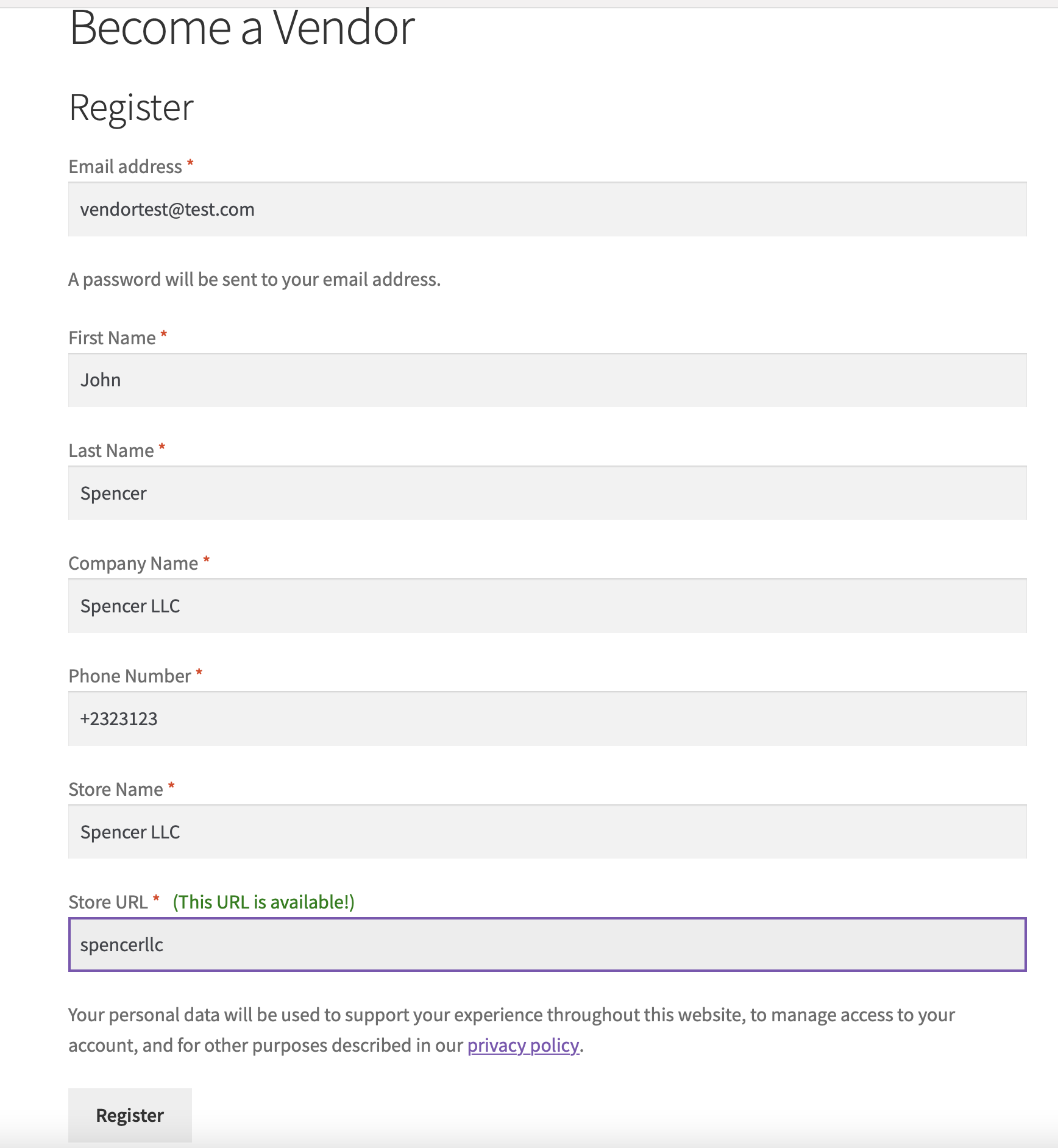1058x1148 pixels.
Task: Click the Email address input field
Action: pyautogui.click(x=547, y=209)
